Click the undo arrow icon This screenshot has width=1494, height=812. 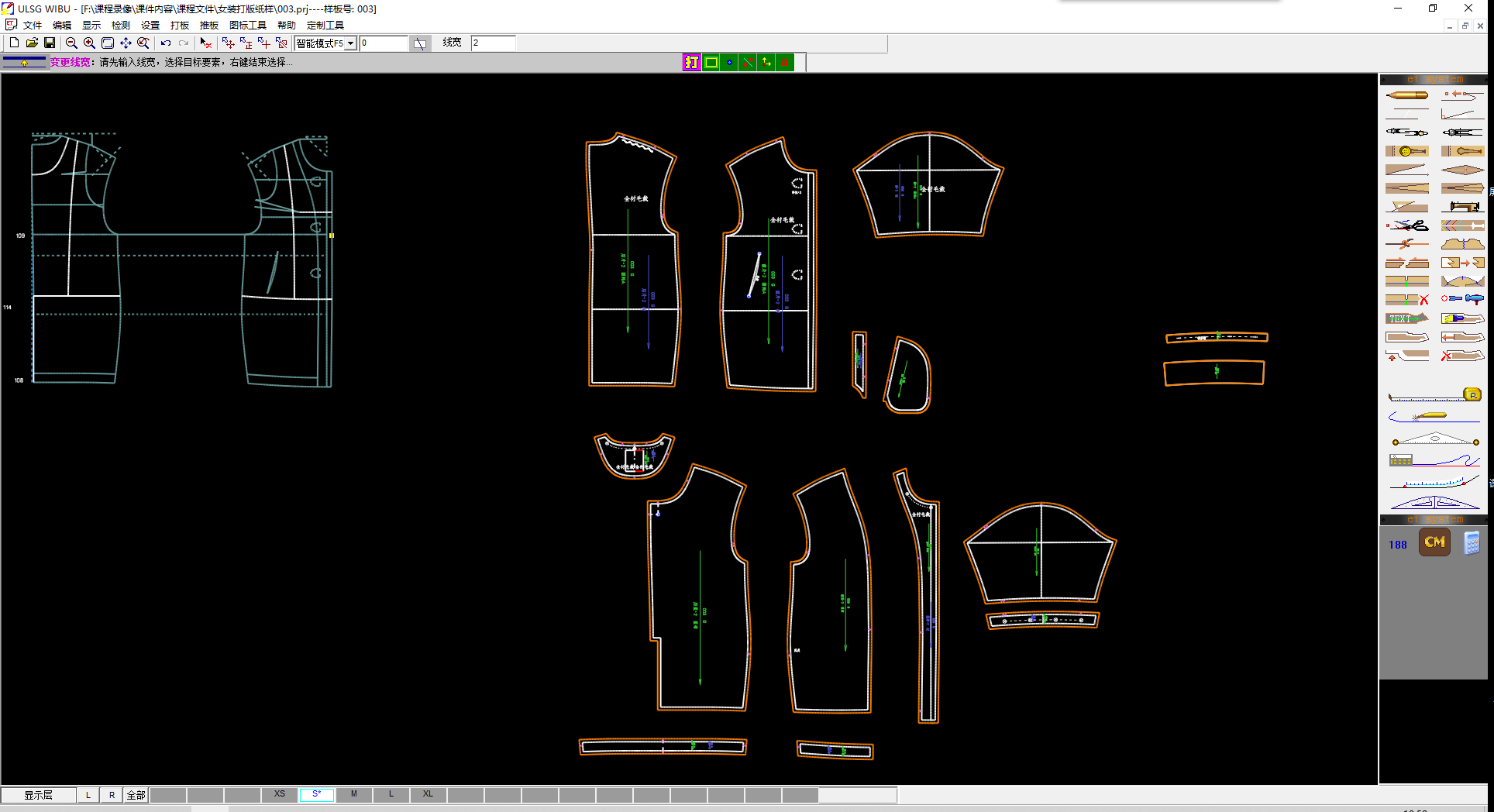click(x=166, y=43)
